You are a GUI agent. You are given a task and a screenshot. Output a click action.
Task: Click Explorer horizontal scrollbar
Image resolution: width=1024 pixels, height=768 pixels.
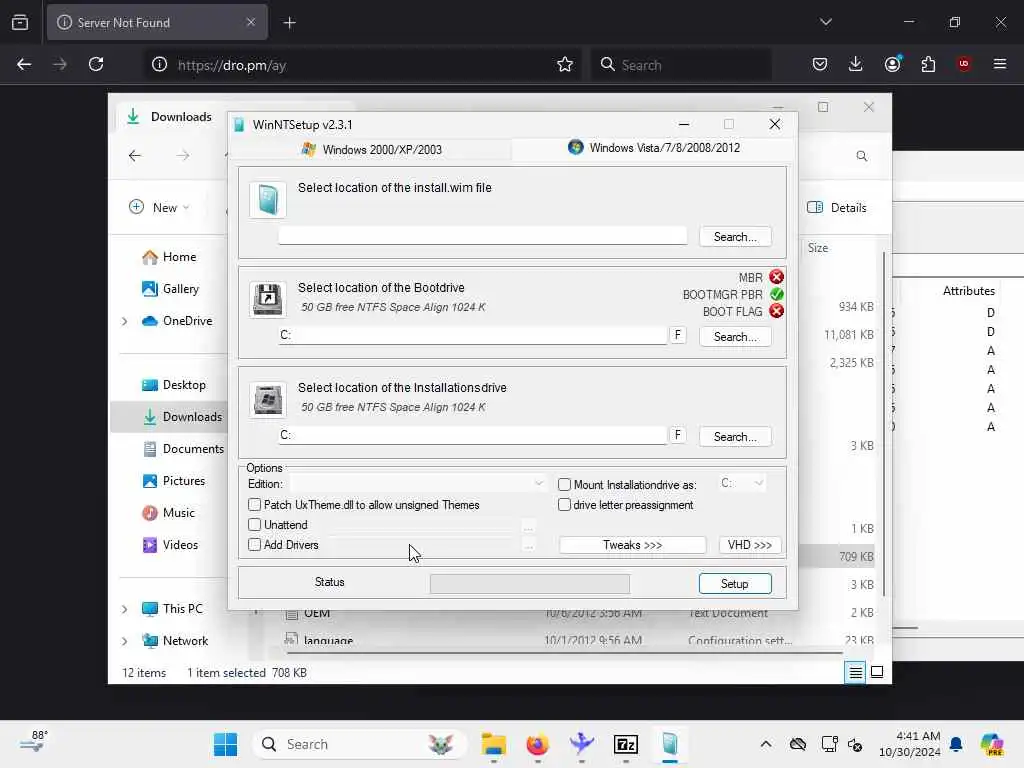[564, 652]
